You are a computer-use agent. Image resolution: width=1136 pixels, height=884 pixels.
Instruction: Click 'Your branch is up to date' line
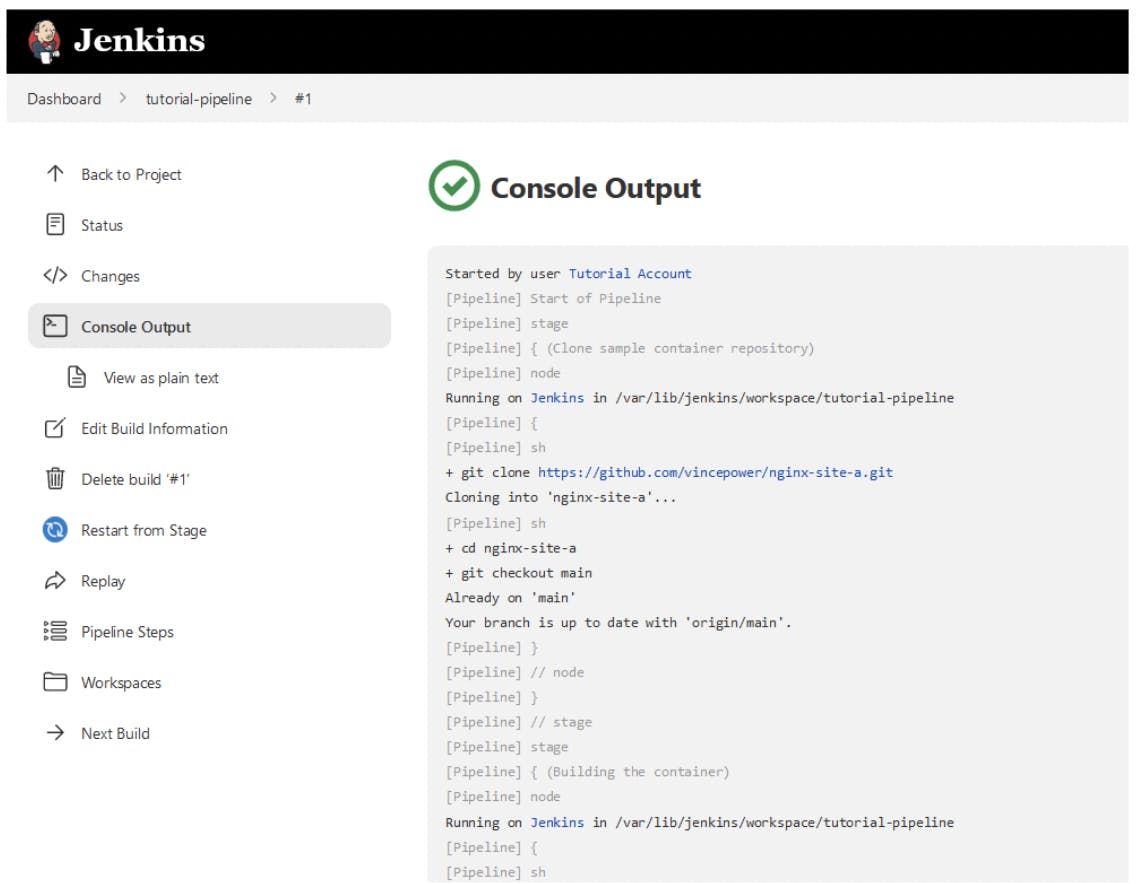618,622
